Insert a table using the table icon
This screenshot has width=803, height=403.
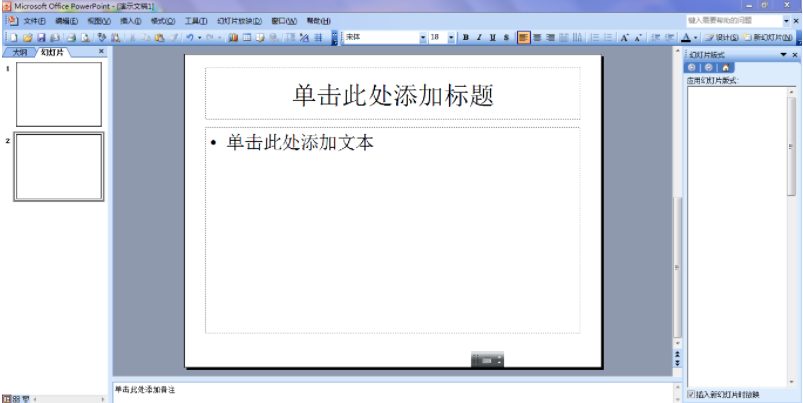tap(247, 37)
